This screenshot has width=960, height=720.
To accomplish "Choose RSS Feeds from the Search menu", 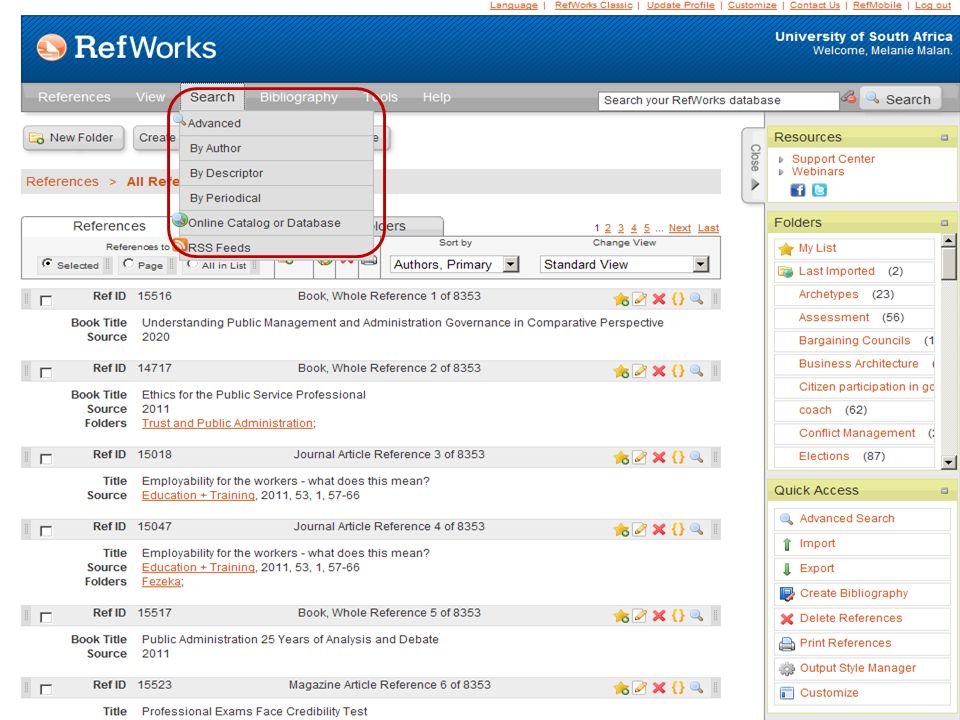I will (276, 247).
